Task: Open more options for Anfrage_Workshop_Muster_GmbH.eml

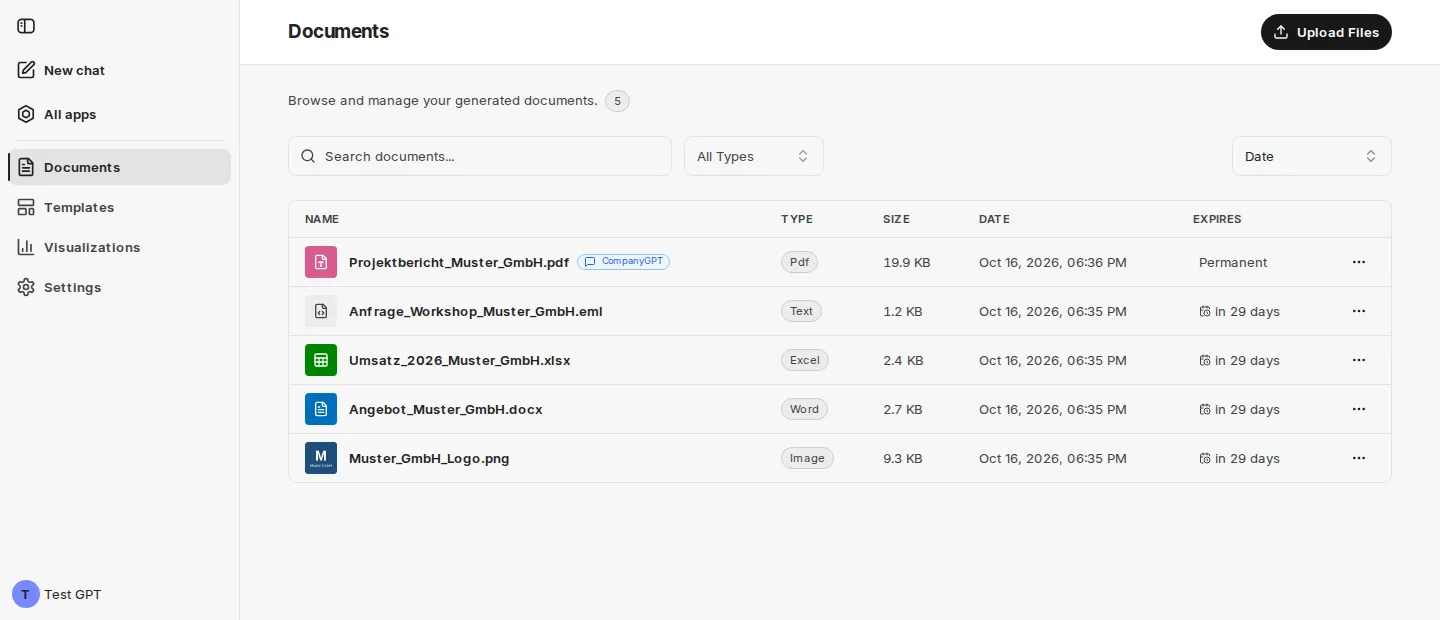Action: (1359, 311)
